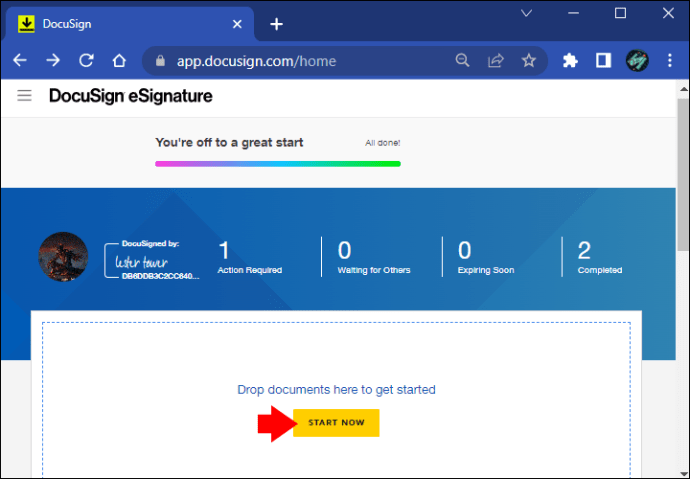This screenshot has width=690, height=479.
Task: Minimize the browser window
Action: [573, 13]
